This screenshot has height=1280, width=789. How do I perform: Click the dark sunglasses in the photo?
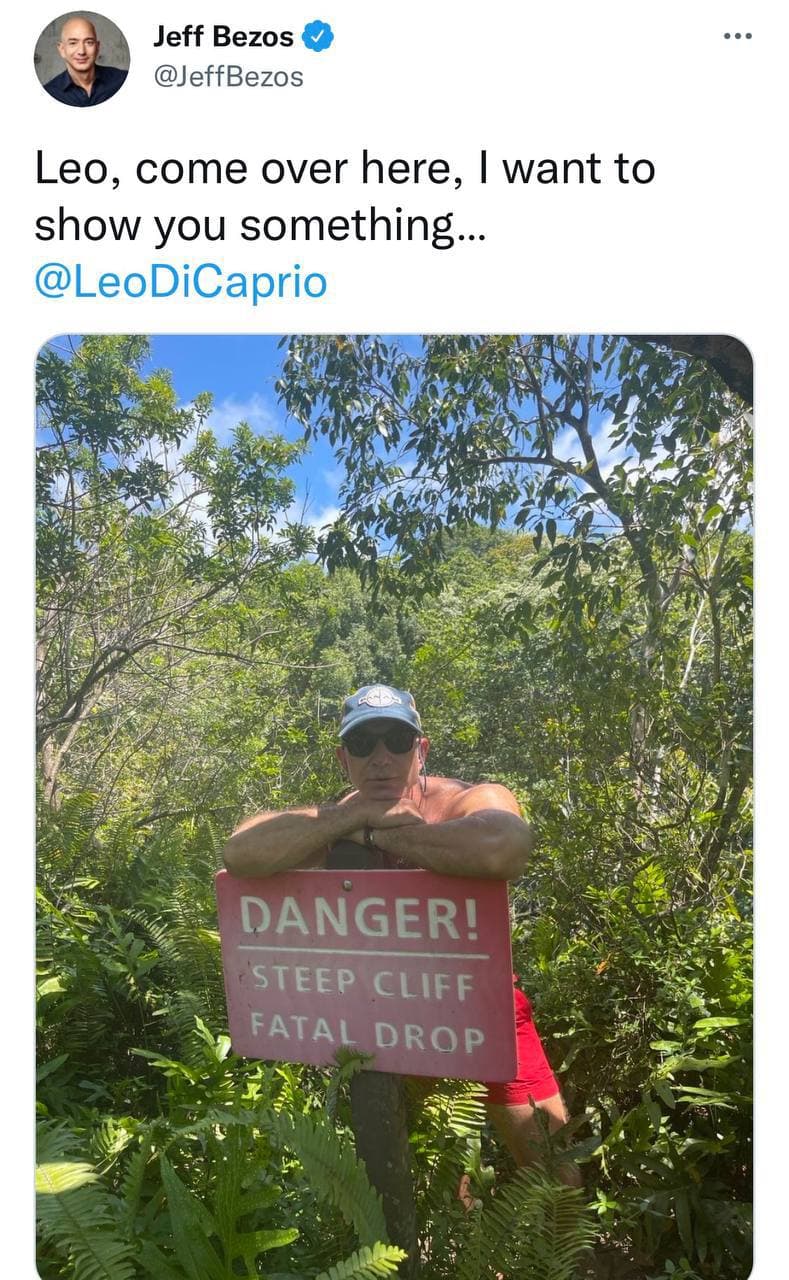[381, 741]
